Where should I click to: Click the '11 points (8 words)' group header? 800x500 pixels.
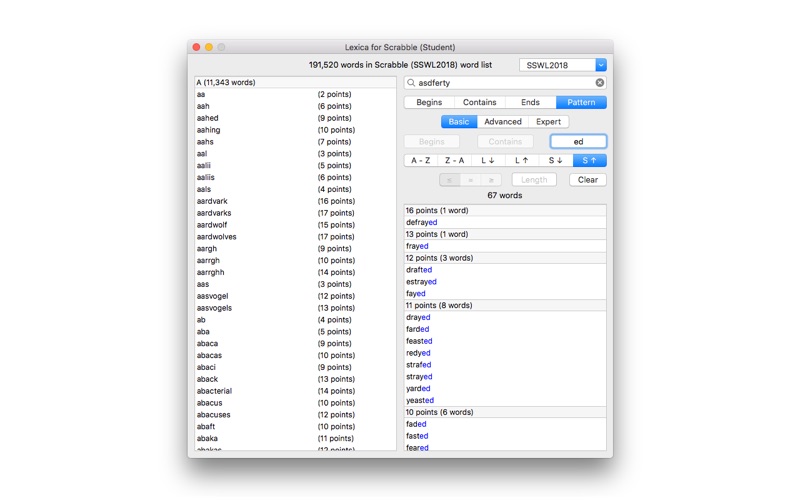pos(505,305)
